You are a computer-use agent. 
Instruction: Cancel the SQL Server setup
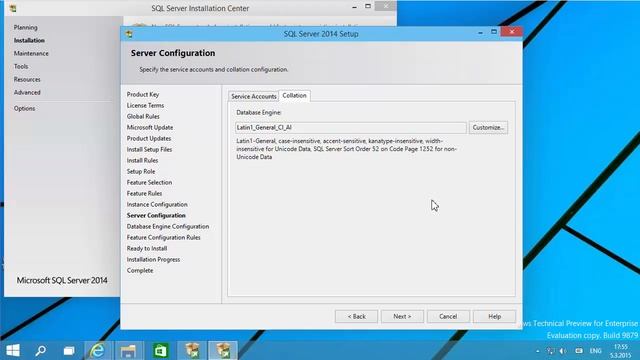click(448, 316)
